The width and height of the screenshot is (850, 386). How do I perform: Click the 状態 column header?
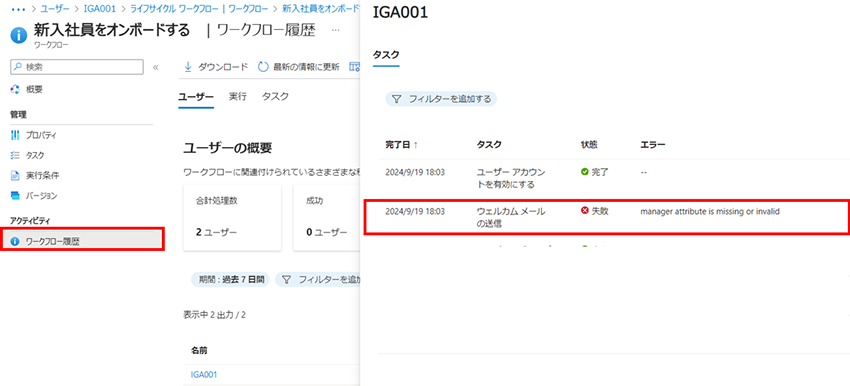click(589, 145)
